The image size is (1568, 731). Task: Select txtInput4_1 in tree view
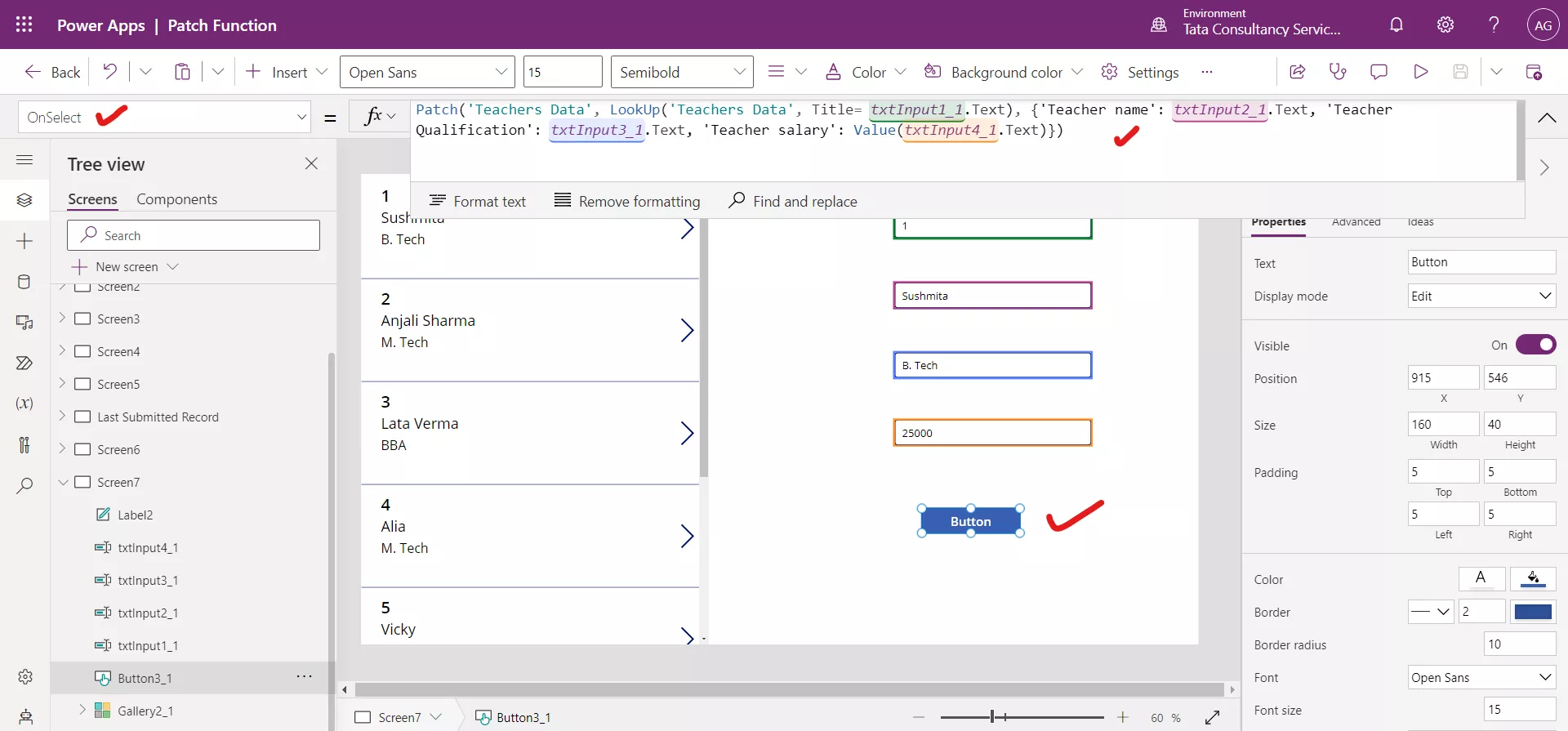coord(148,547)
